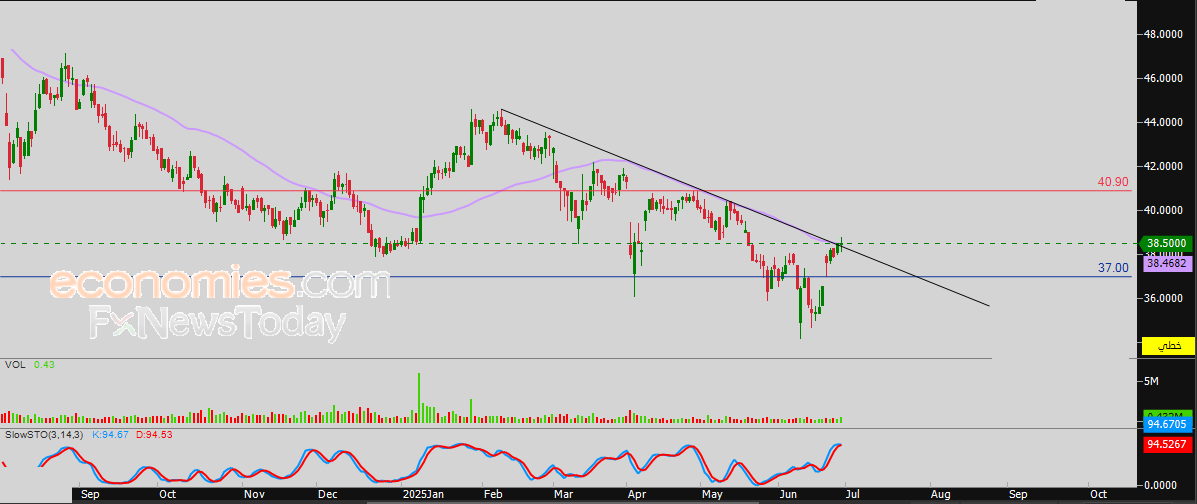The image size is (1197, 504).
Task: Click the green 0.43 volume value
Action: tap(44, 365)
